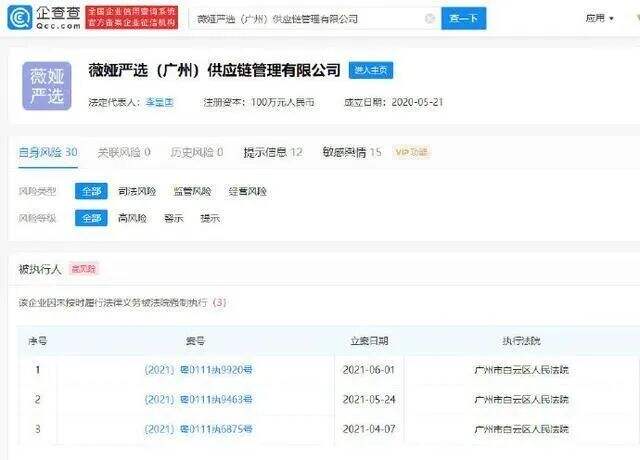Click the (3) count in enforcement notice
The width and height of the screenshot is (640, 460).
pyautogui.click(x=220, y=302)
